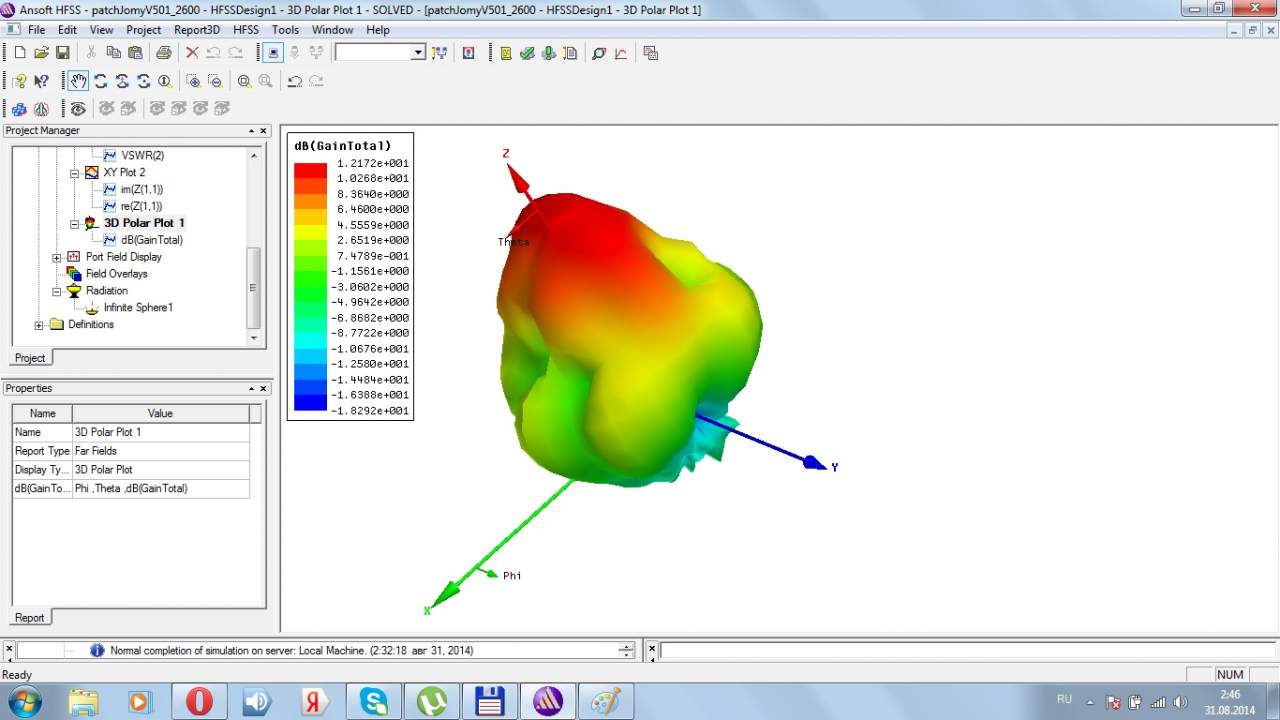Open Skype from the Windows taskbar
The image size is (1280, 720).
[373, 701]
